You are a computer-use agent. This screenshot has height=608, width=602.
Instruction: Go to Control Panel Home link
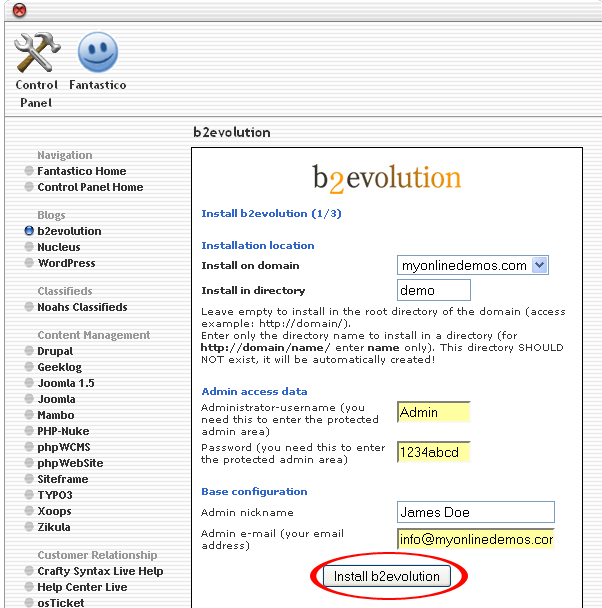pyautogui.click(x=90, y=187)
